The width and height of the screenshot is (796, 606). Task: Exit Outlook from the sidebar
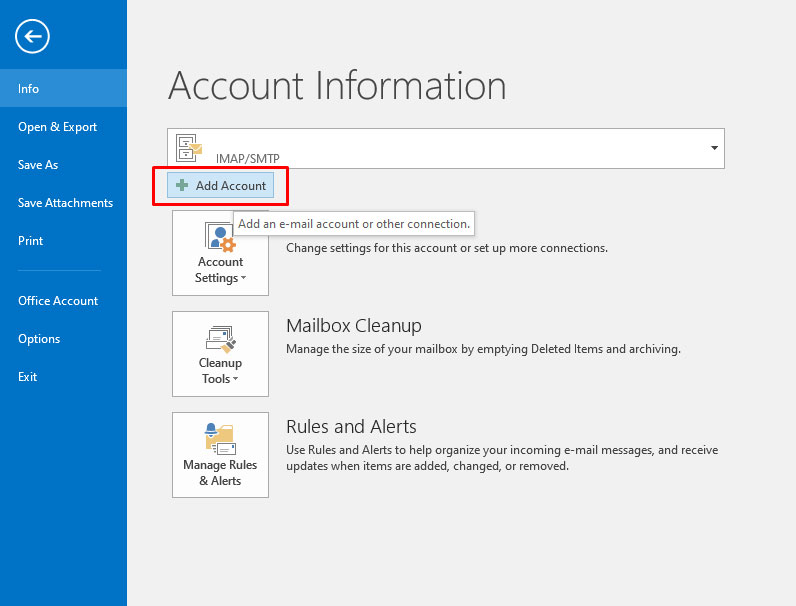[x=63, y=377]
